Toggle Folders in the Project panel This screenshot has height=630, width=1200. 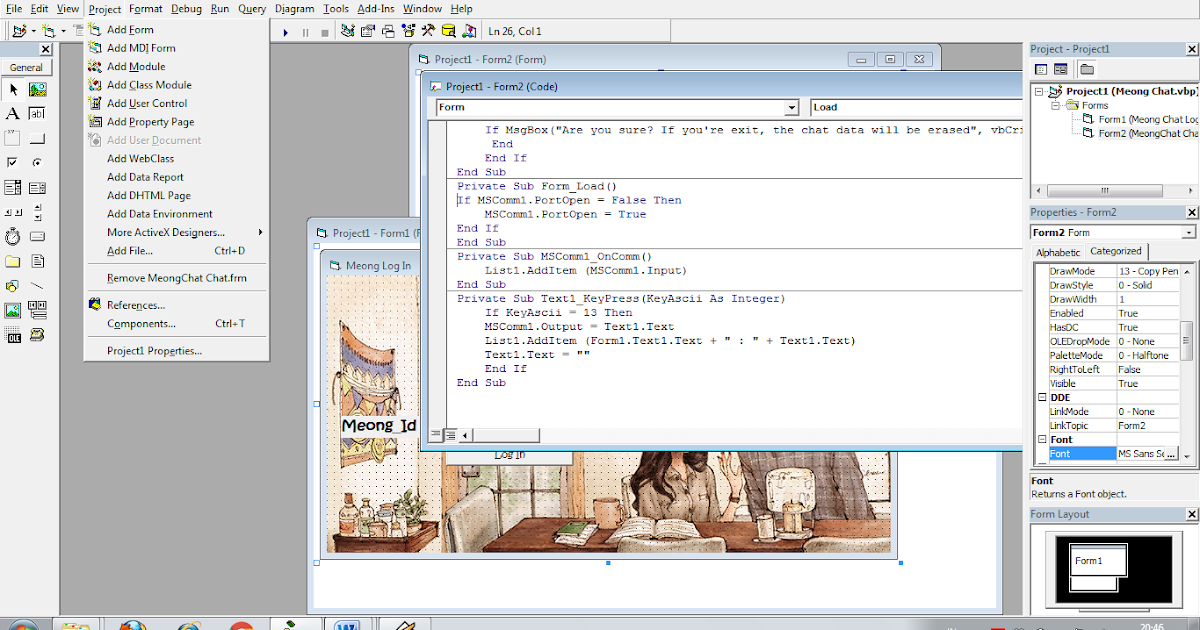[x=1086, y=69]
